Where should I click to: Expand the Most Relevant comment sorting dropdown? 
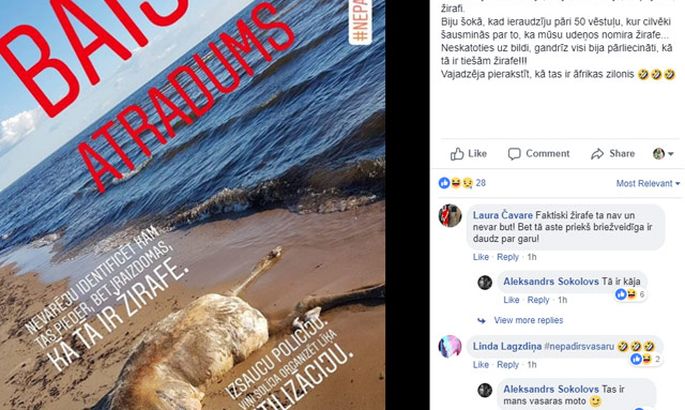point(648,183)
